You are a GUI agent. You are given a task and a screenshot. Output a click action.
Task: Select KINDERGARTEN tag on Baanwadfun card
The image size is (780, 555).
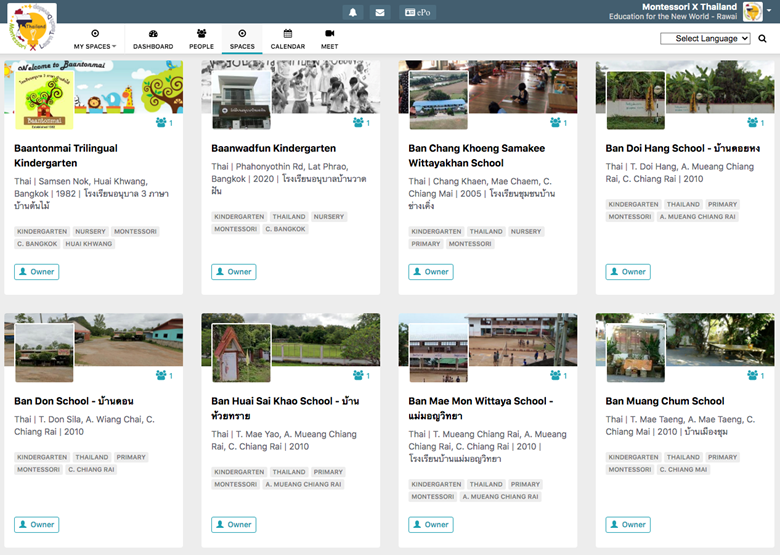tap(239, 216)
